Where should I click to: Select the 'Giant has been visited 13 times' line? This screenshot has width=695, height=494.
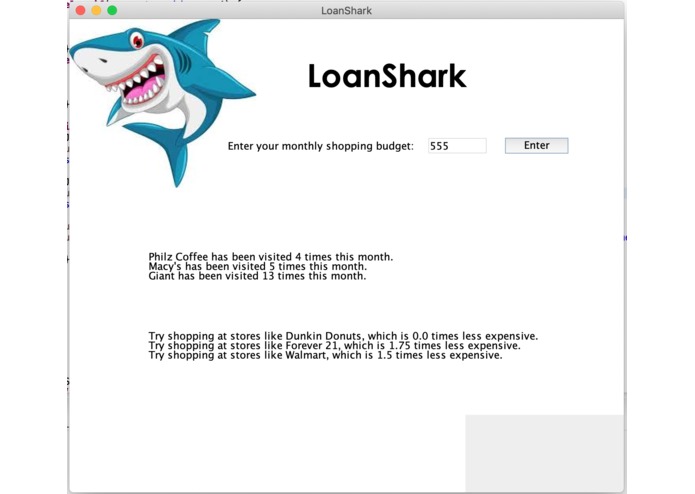pos(257,276)
